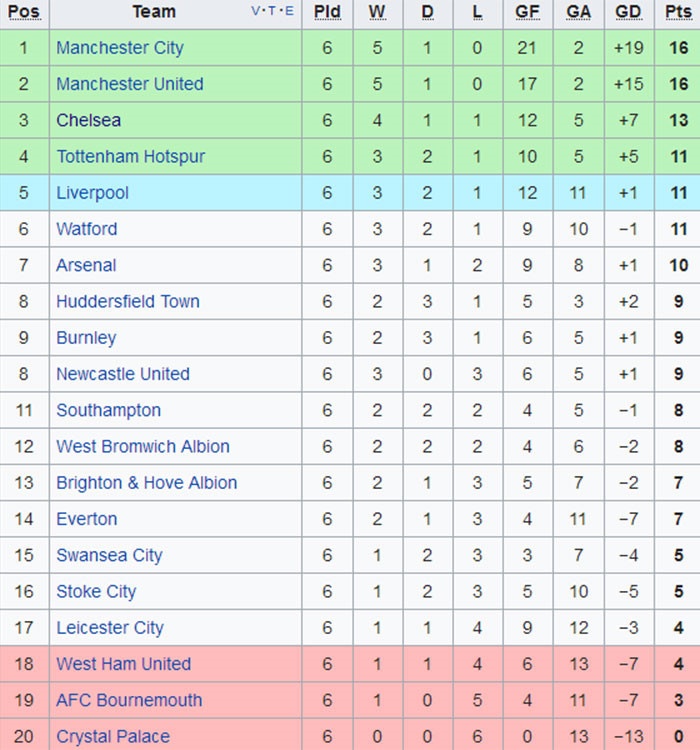Select the Liverpool team link

coord(92,193)
